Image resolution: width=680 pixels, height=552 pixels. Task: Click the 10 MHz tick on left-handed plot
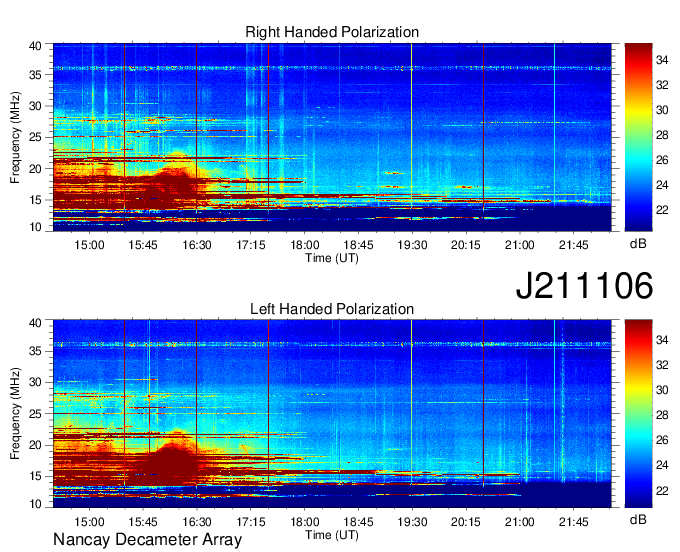tap(35, 504)
